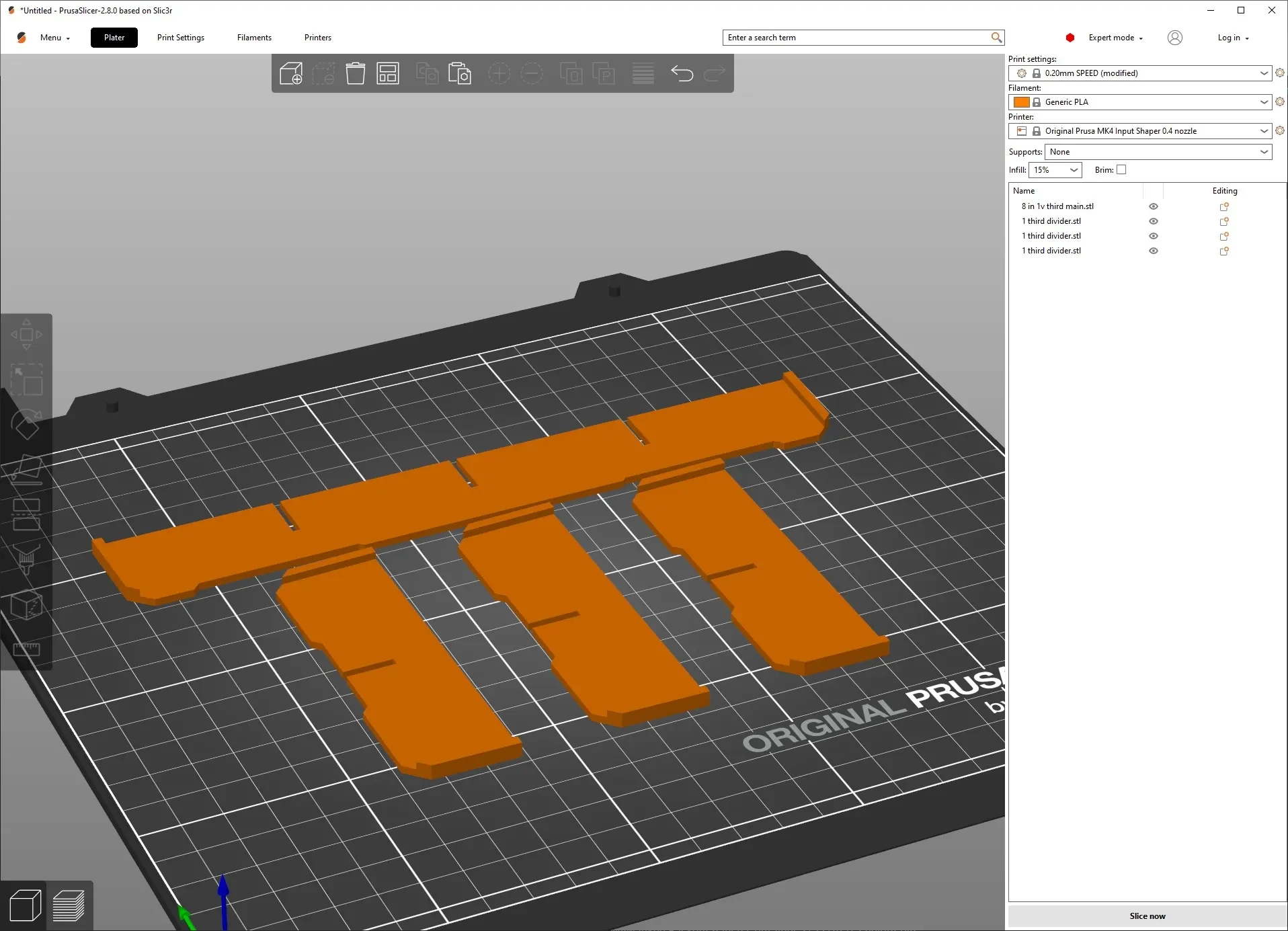1288x931 pixels.
Task: Open the Supports dropdown set to None
Action: click(1158, 152)
